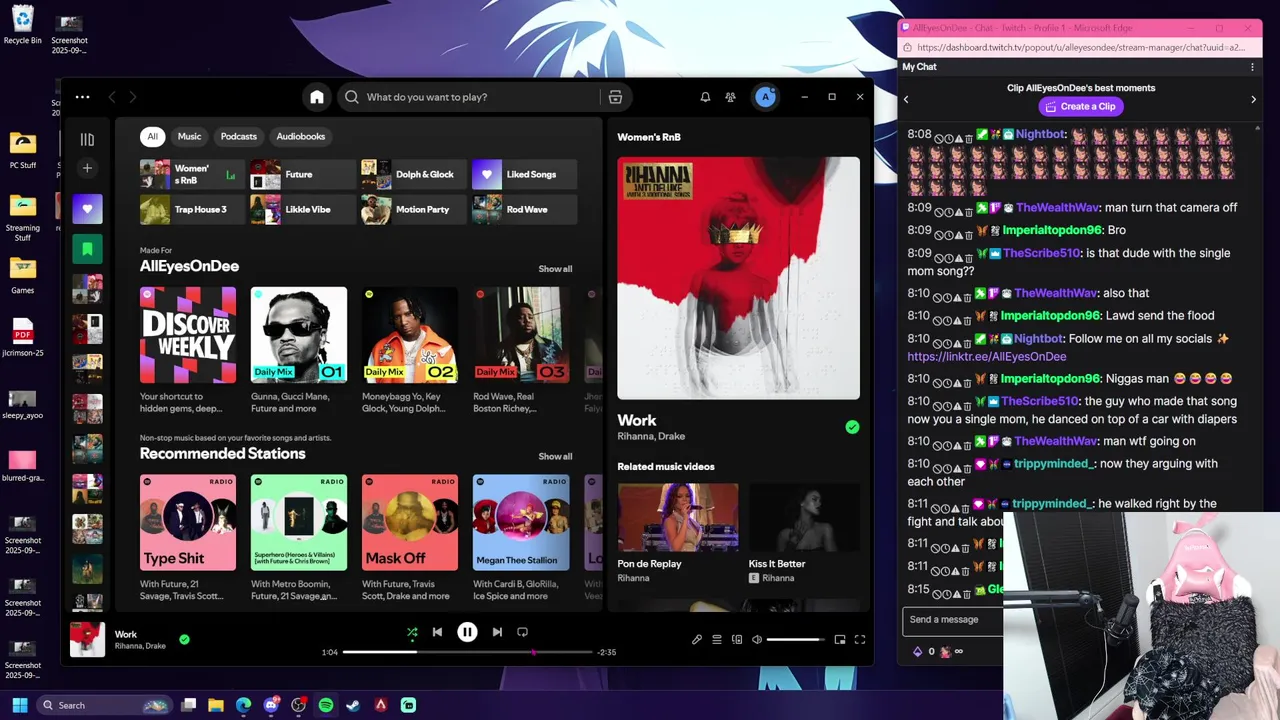Expand Your Library sidebar
This screenshot has width=1280, height=720.
click(87, 140)
